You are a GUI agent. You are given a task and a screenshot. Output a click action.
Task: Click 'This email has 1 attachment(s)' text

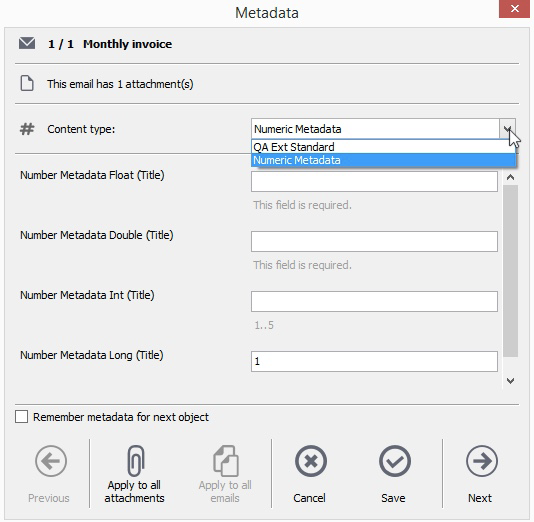point(120,84)
